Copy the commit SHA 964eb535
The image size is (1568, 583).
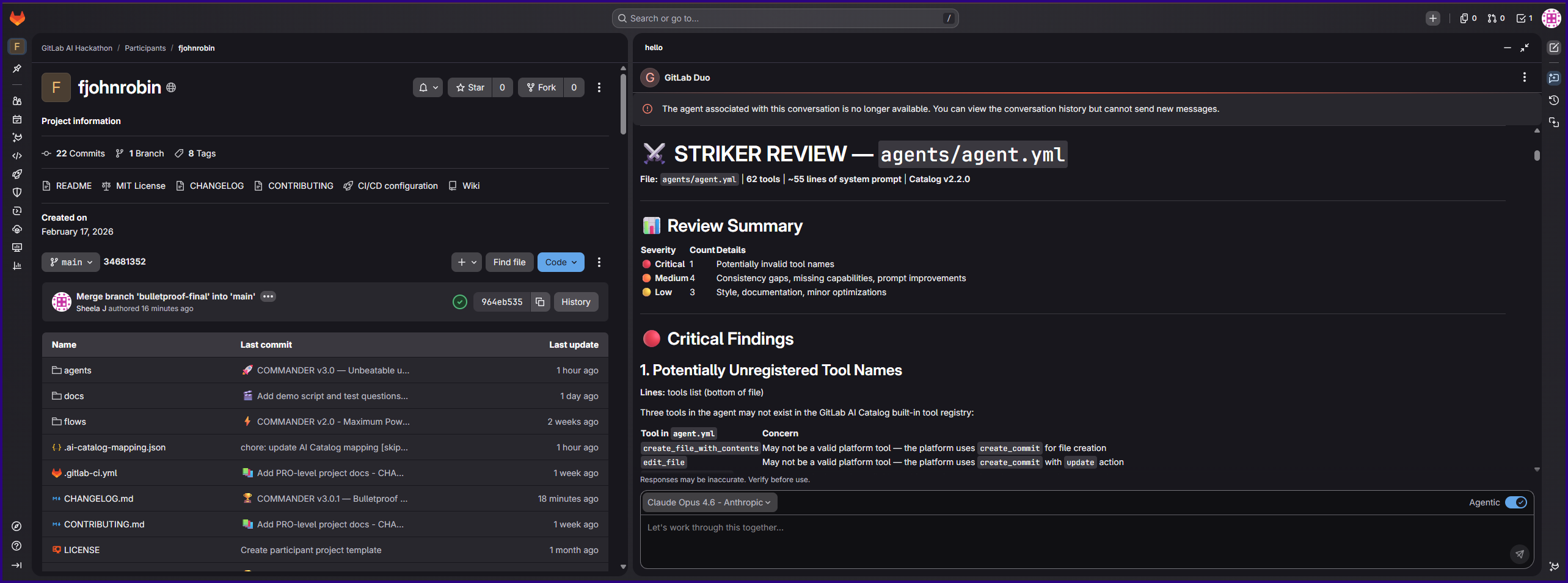tap(540, 302)
